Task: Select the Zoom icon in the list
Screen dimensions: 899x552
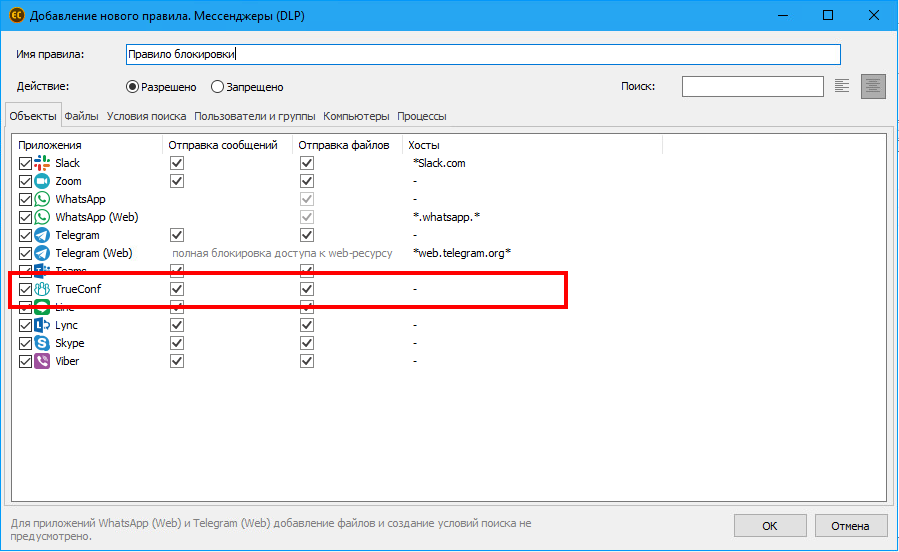Action: pyautogui.click(x=42, y=181)
